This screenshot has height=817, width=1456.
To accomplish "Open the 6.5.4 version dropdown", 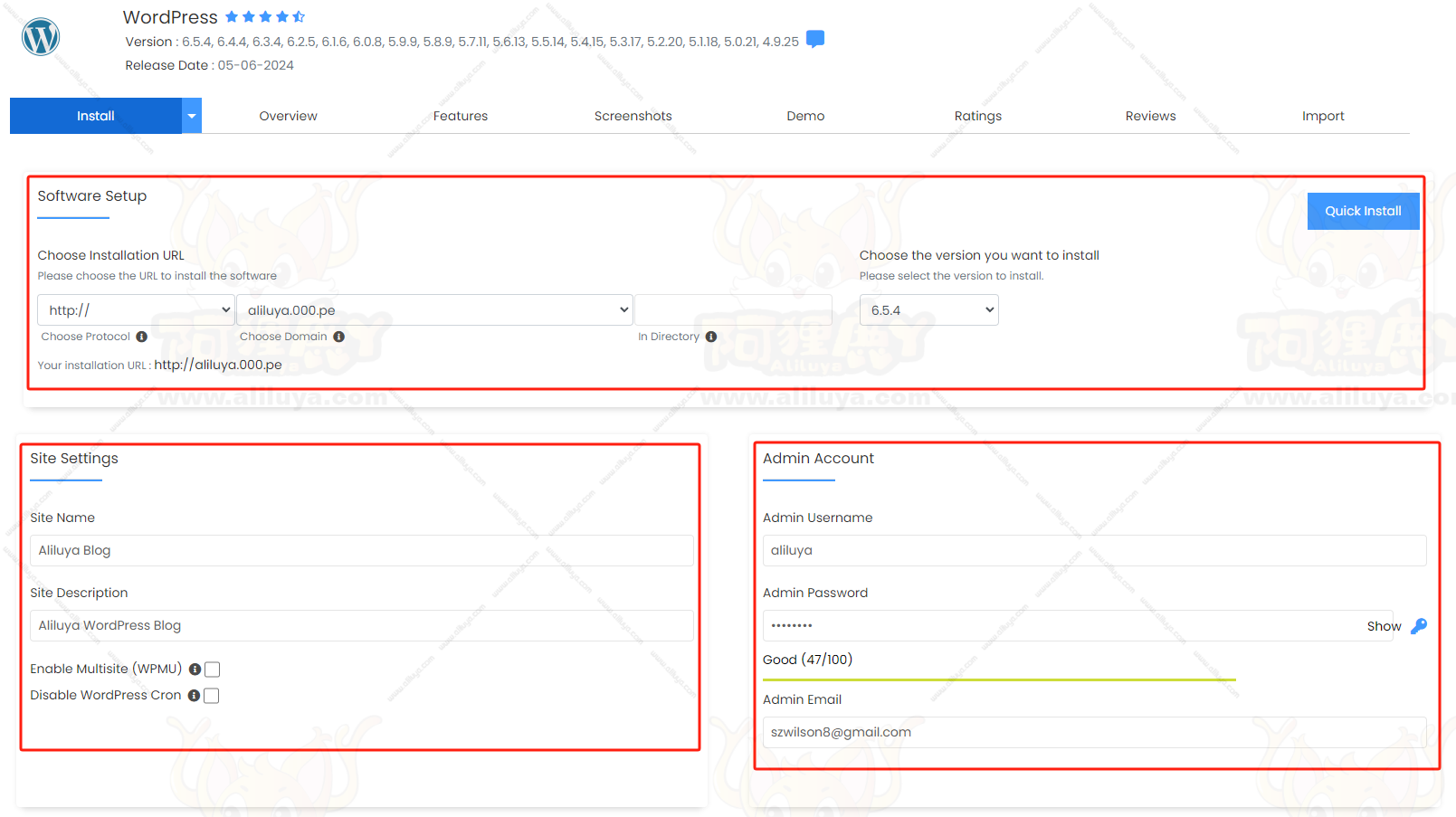I will pyautogui.click(x=928, y=310).
